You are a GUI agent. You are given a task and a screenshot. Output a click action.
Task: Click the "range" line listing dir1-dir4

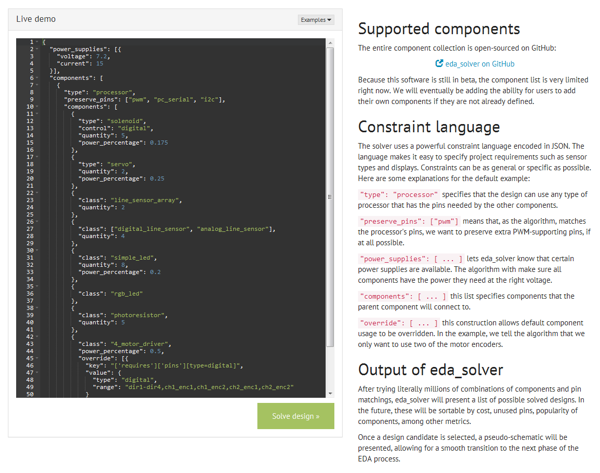coord(193,387)
